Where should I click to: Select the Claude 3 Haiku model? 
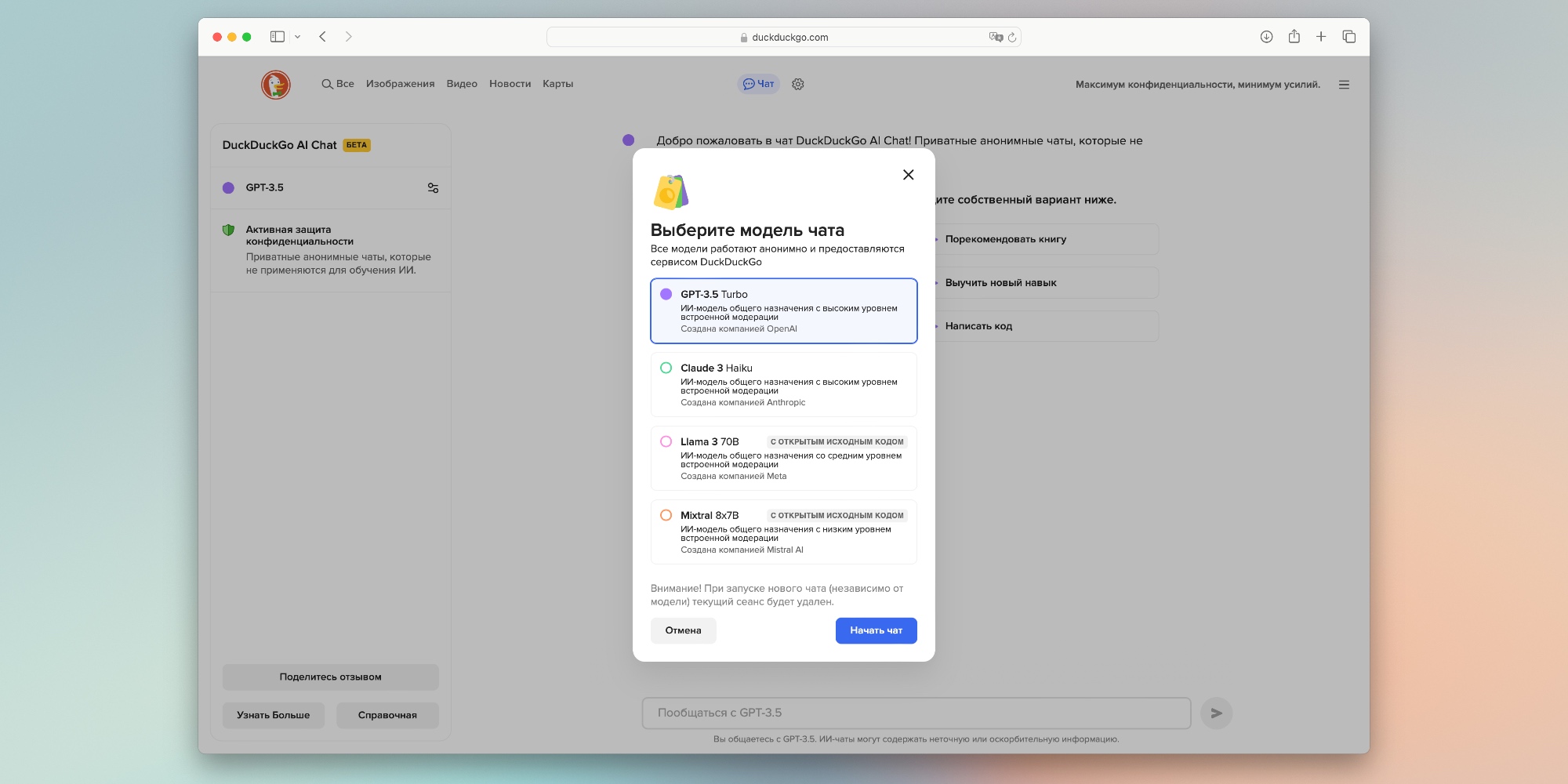783,384
